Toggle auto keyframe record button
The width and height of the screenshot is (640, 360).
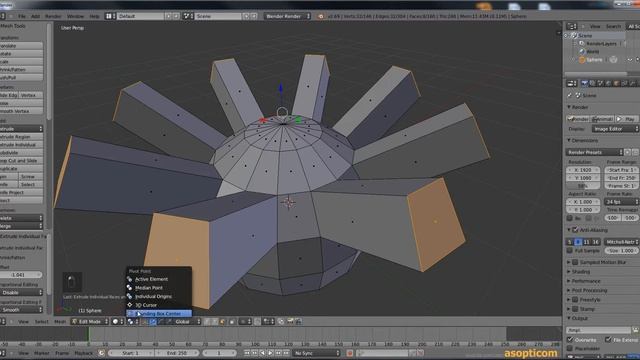click(350, 353)
